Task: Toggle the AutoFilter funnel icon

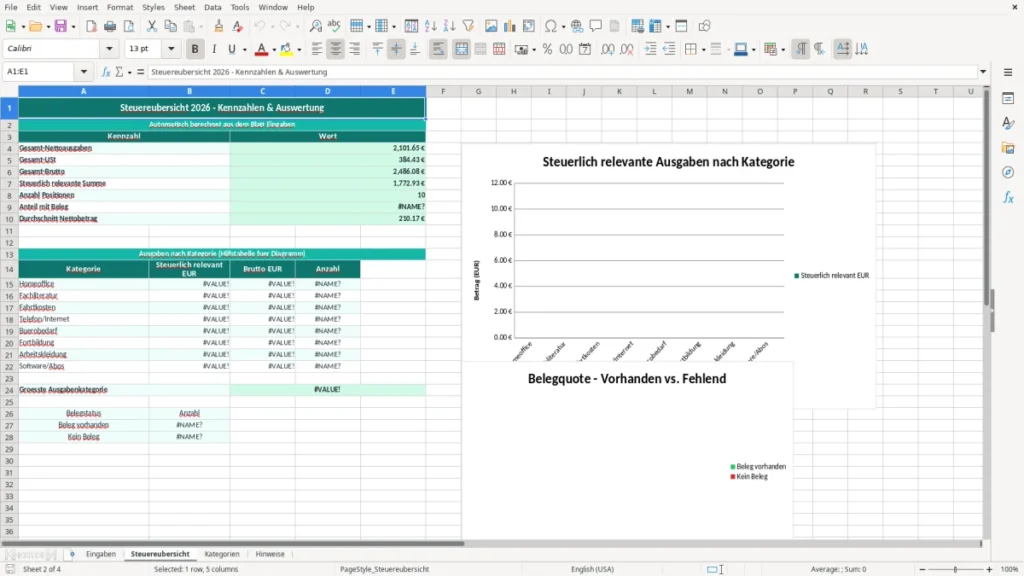Action: pyautogui.click(x=468, y=26)
